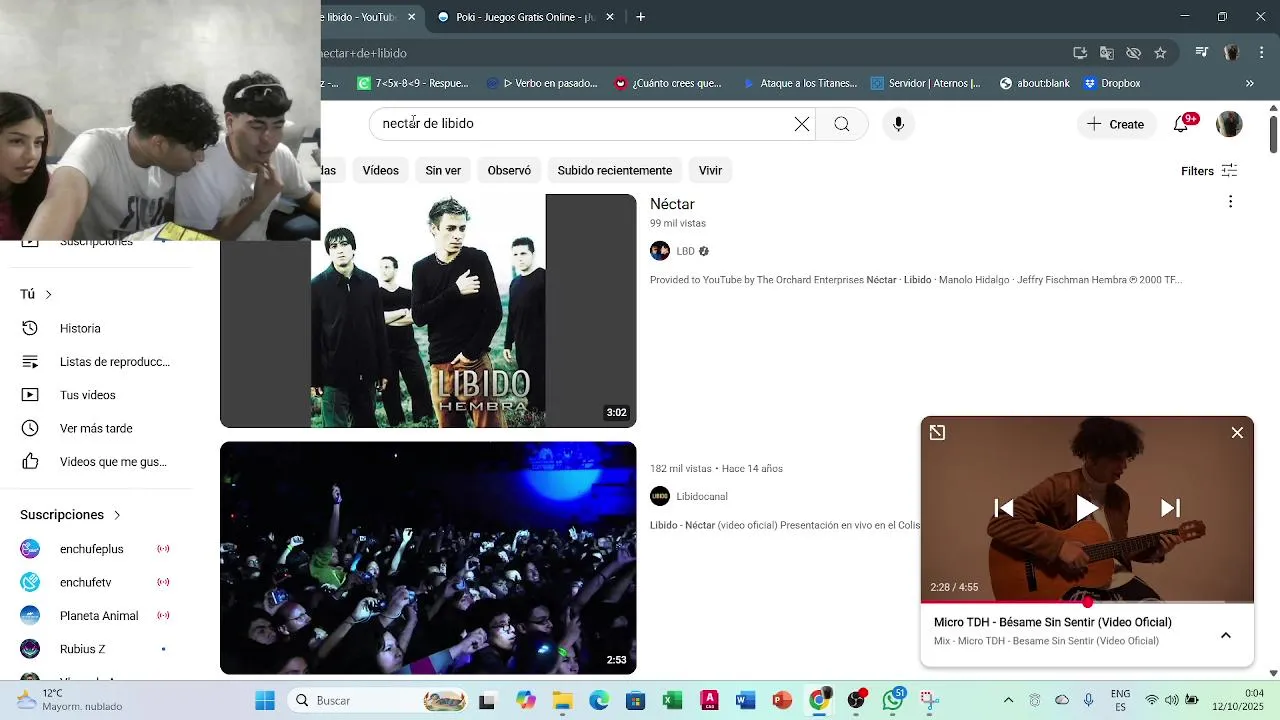Viewport: 1280px width, 720px height.
Task: Open the YouTube account avatar menu
Action: pyautogui.click(x=1229, y=124)
